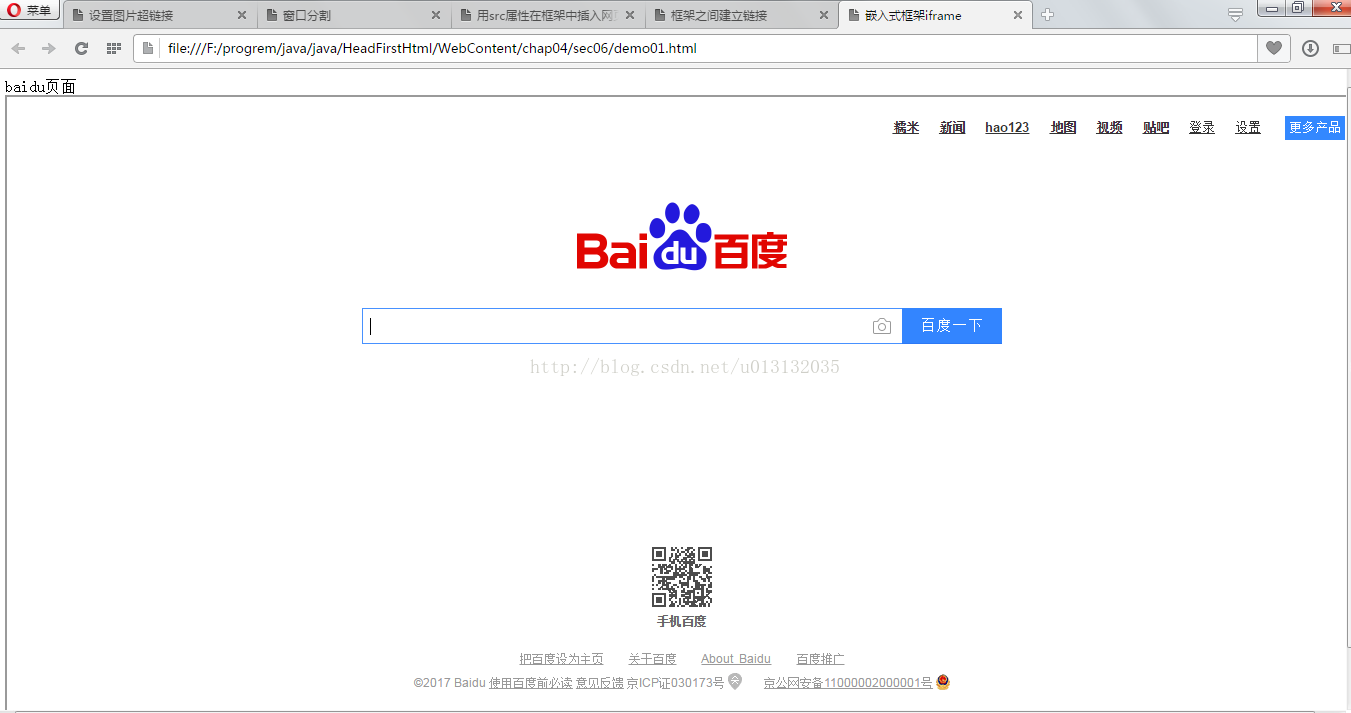Close the 用src属性在框架中插入网页 tab

[x=629, y=16]
